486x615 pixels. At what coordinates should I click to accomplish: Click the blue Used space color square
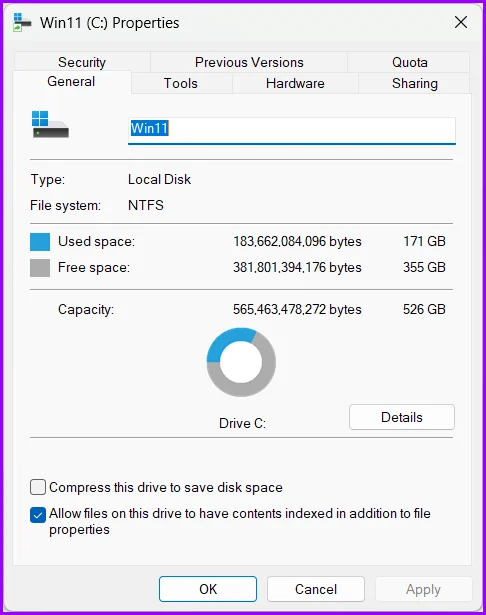[40, 242]
